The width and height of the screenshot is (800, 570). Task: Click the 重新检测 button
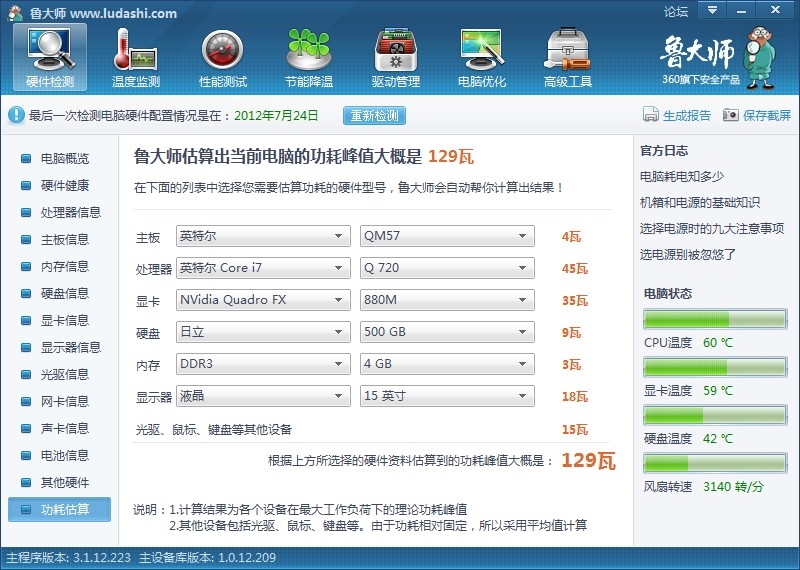pyautogui.click(x=375, y=115)
